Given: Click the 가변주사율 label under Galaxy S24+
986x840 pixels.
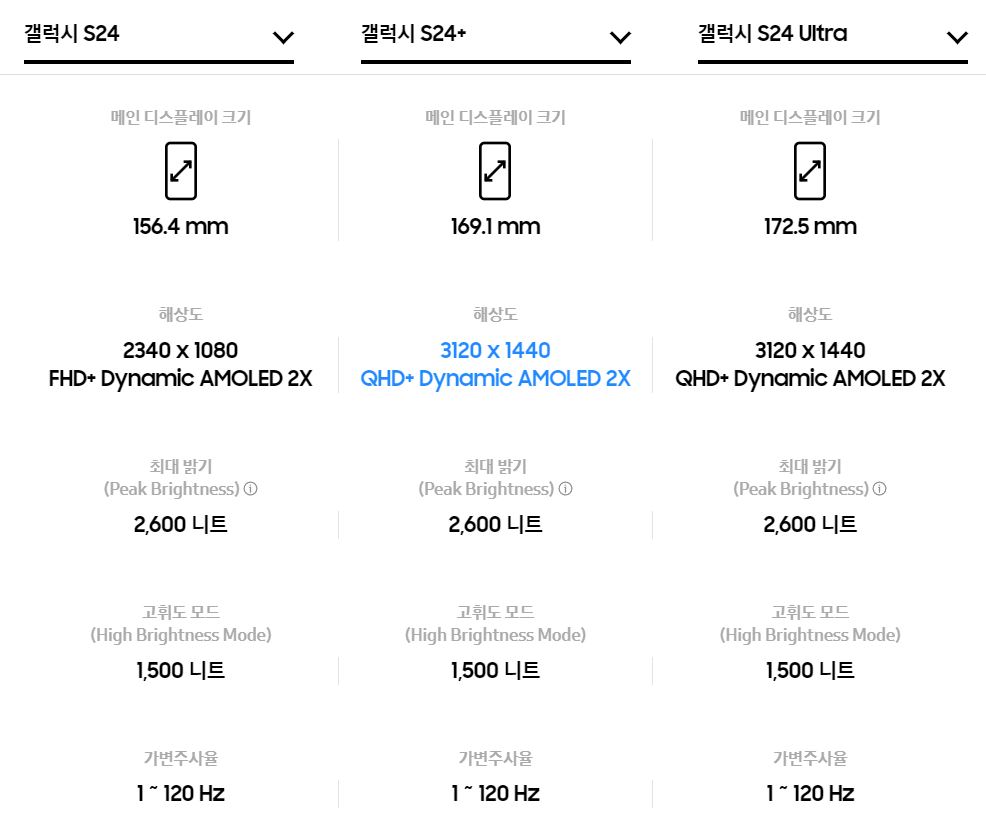Looking at the screenshot, I should pos(495,758).
